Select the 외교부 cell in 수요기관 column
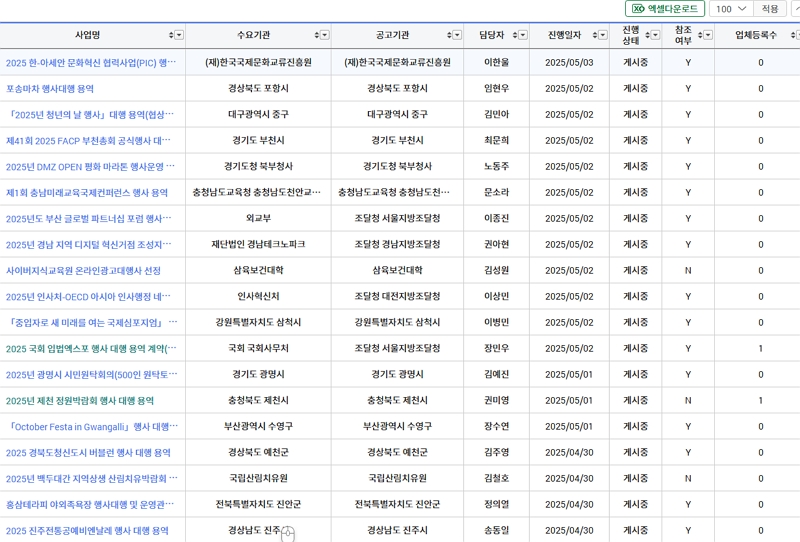The image size is (800, 542). point(258,219)
